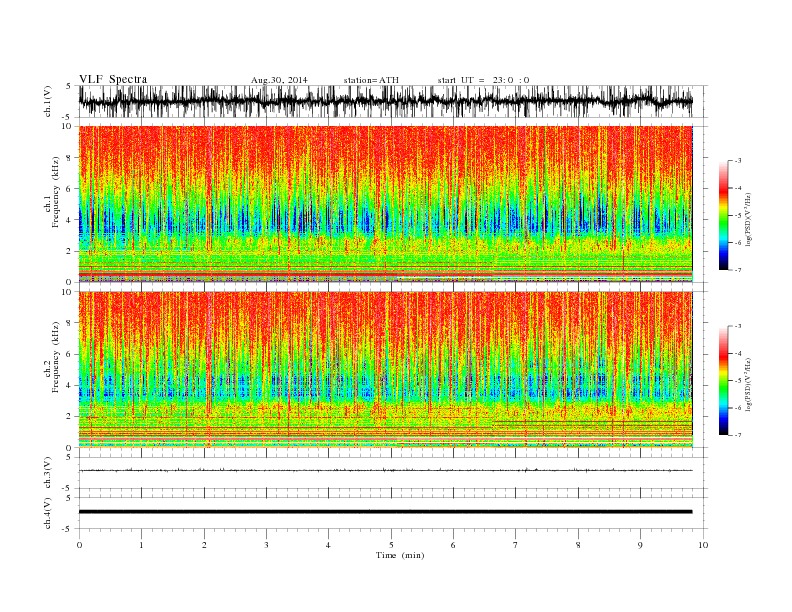Click the "Time (min)" axis title

click(400, 555)
